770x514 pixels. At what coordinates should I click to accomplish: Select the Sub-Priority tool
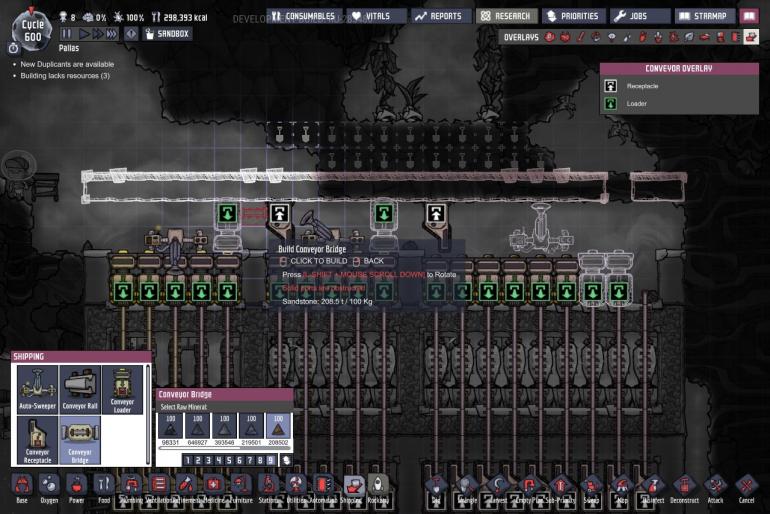click(x=560, y=488)
